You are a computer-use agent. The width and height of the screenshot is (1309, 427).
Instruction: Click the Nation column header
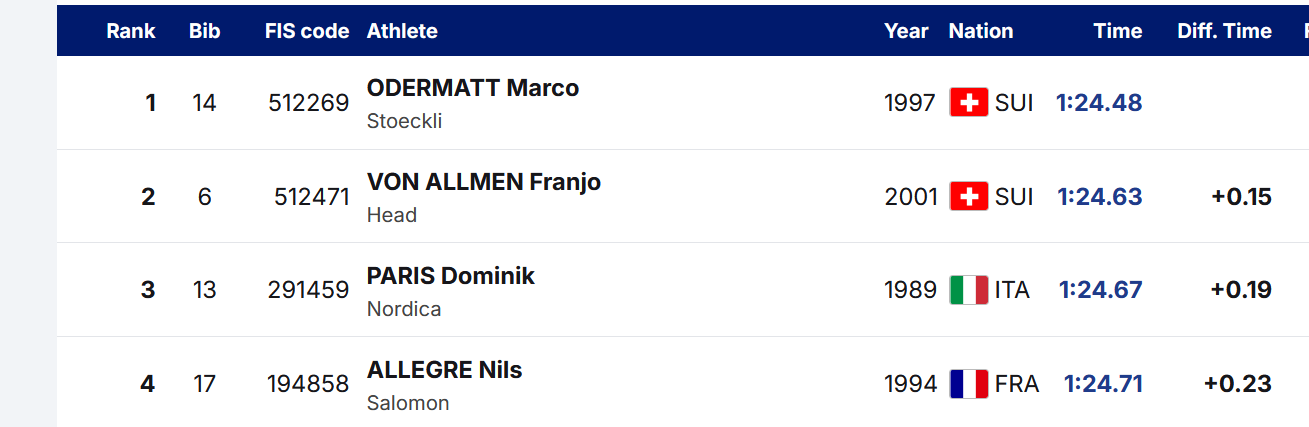980,31
